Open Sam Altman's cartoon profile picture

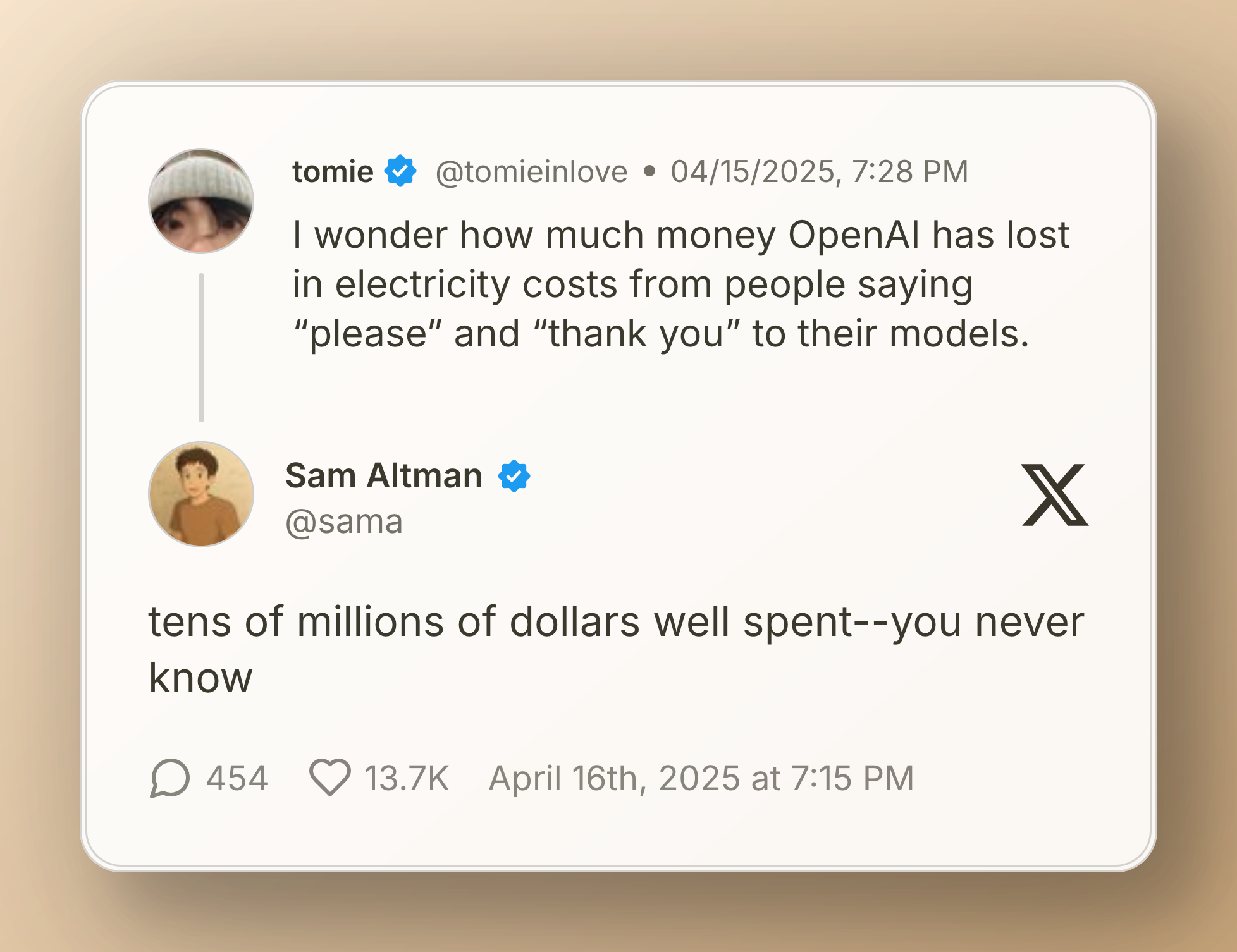[x=201, y=494]
